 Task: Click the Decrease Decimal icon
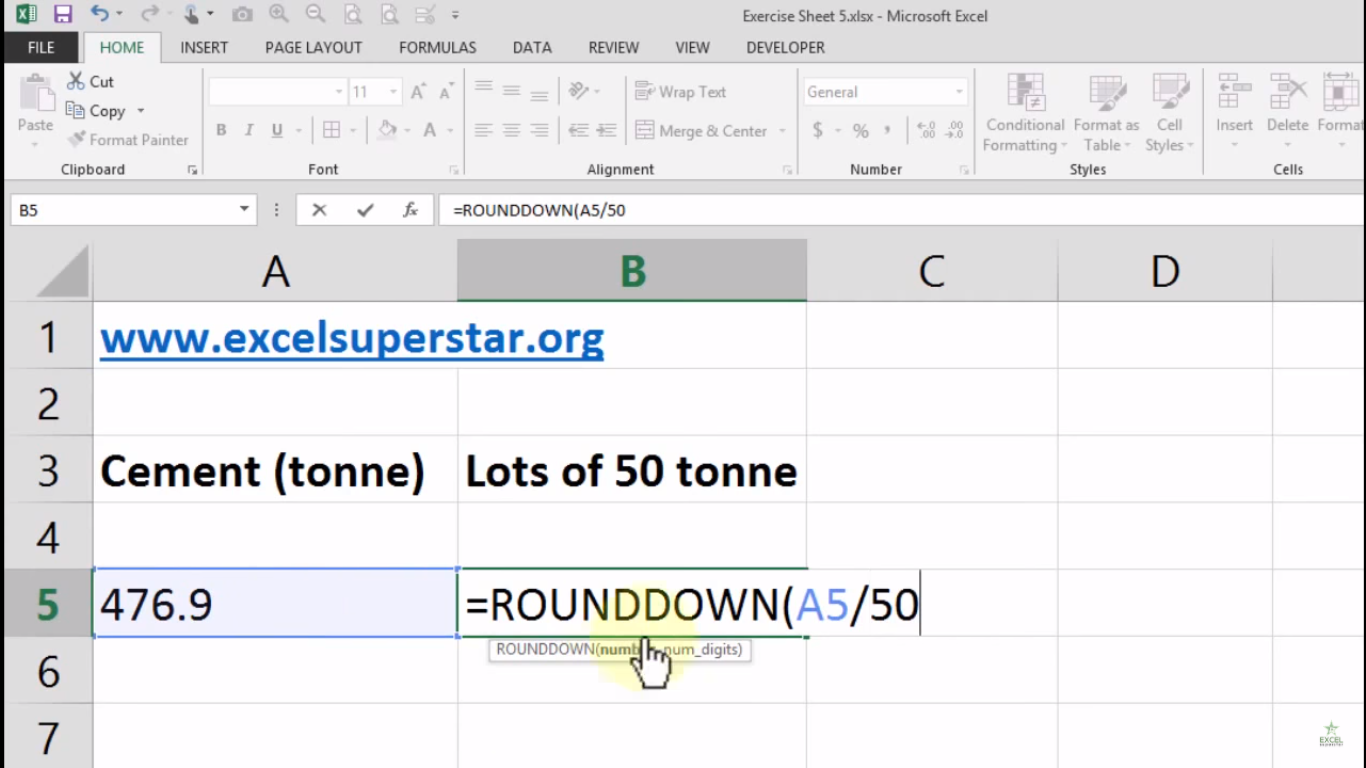(x=955, y=130)
